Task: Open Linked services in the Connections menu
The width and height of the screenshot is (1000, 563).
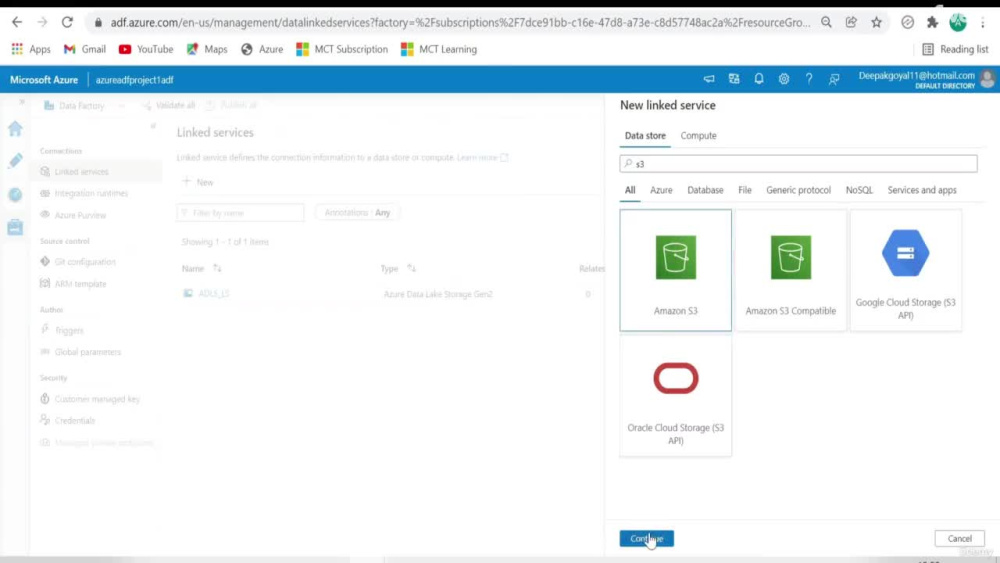Action: pyautogui.click(x=81, y=172)
